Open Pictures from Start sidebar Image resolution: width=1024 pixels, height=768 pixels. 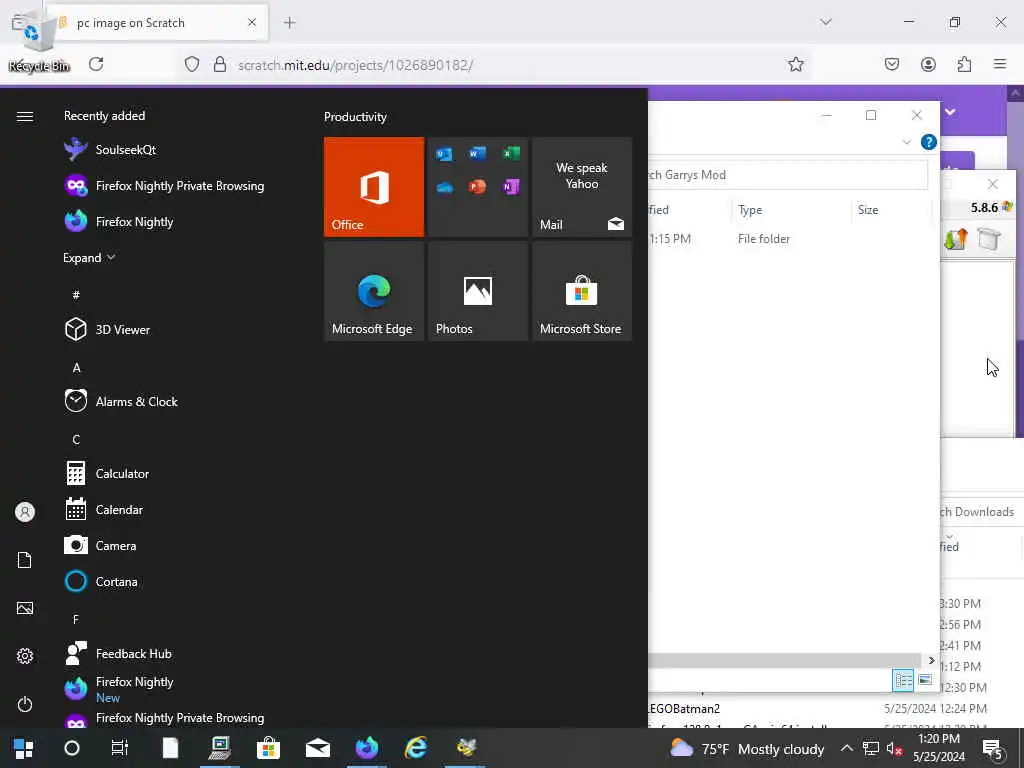(25, 608)
